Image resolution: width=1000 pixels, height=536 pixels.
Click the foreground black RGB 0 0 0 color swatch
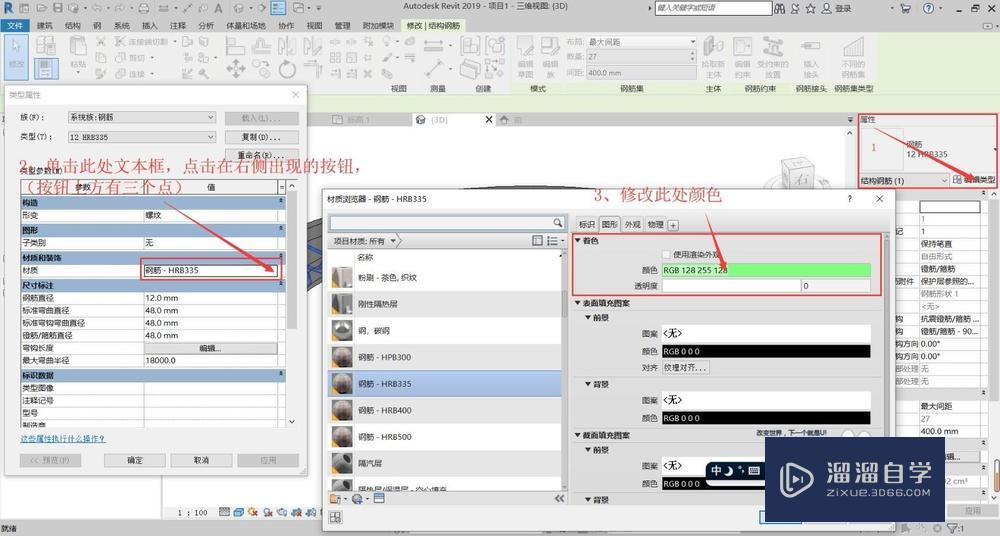pos(766,352)
